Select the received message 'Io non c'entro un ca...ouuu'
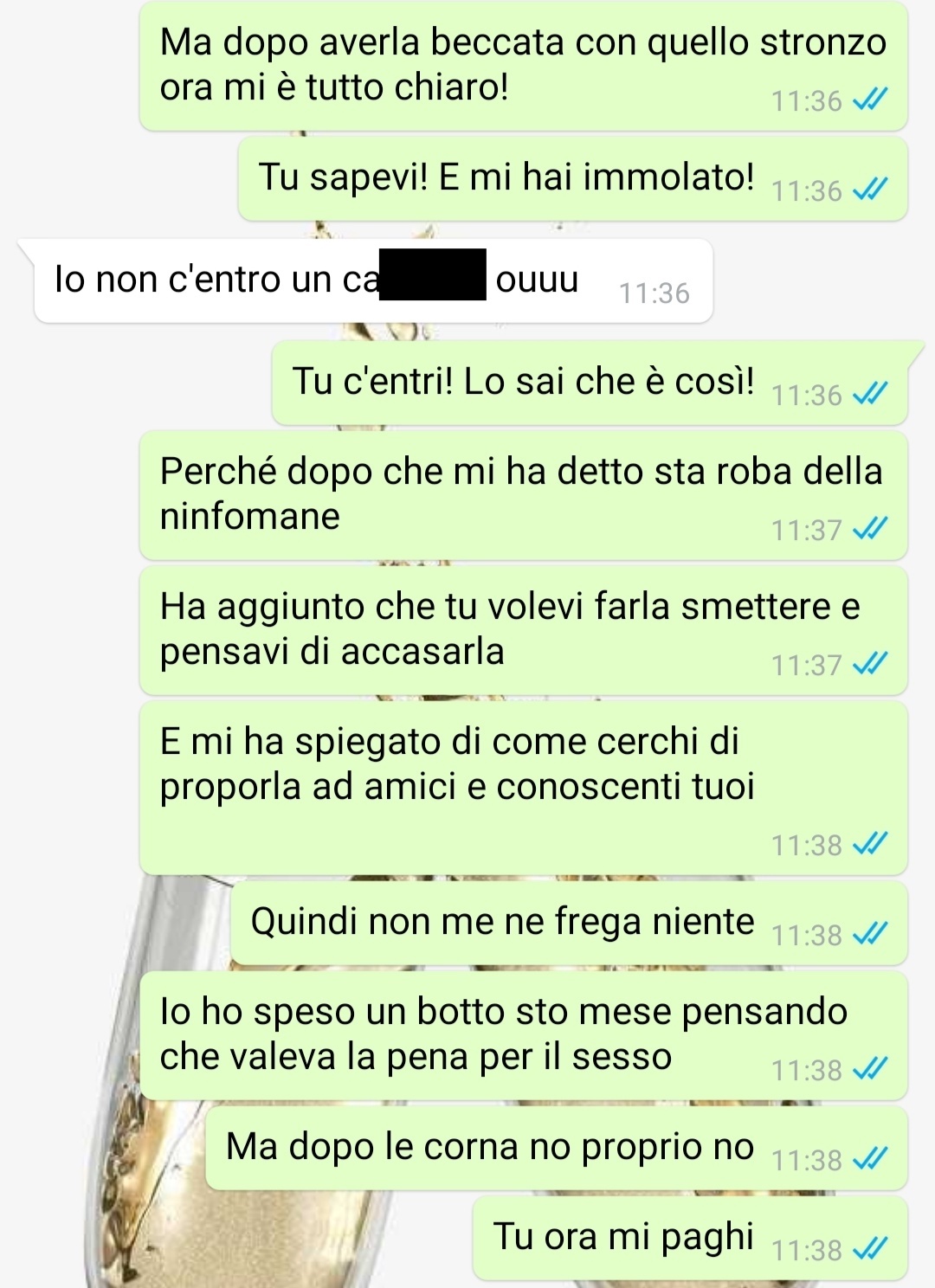The height and width of the screenshot is (1288, 935). point(373,280)
